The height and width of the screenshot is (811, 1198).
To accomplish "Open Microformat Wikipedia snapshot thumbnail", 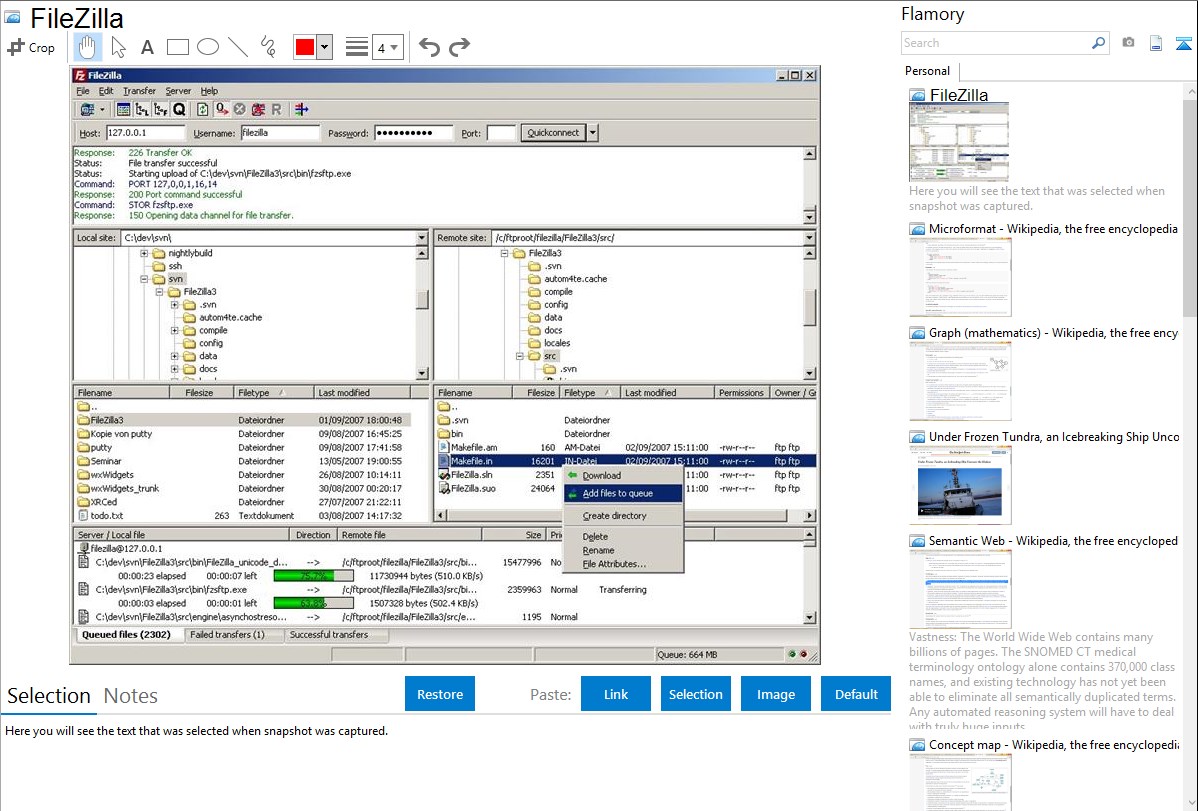I will tap(960, 278).
